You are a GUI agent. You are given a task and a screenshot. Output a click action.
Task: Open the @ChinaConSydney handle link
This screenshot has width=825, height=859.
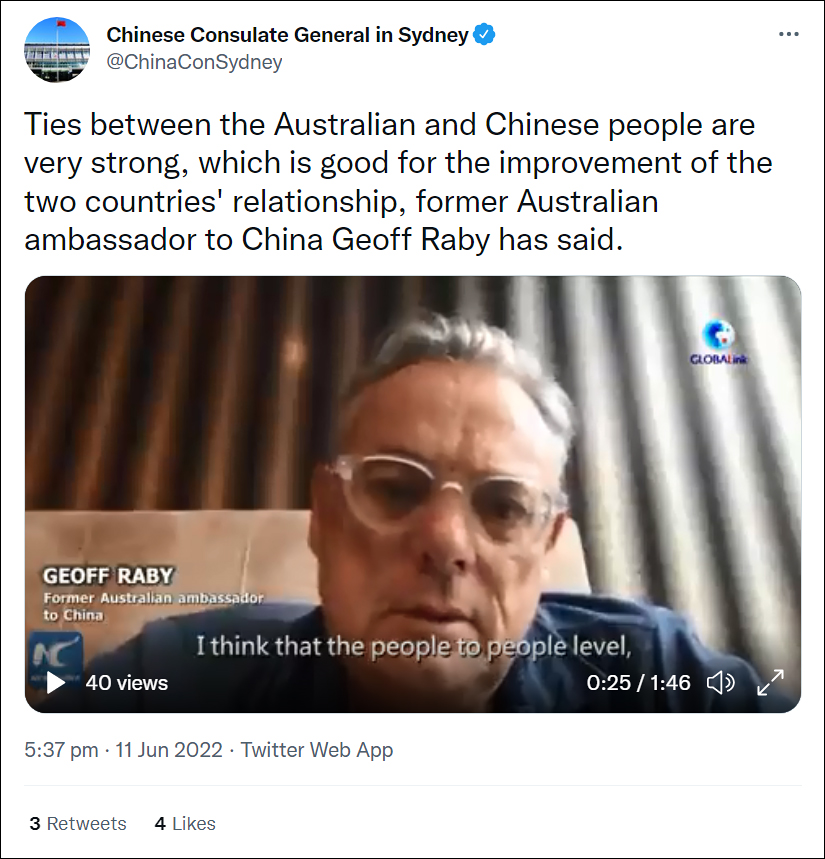click(194, 62)
